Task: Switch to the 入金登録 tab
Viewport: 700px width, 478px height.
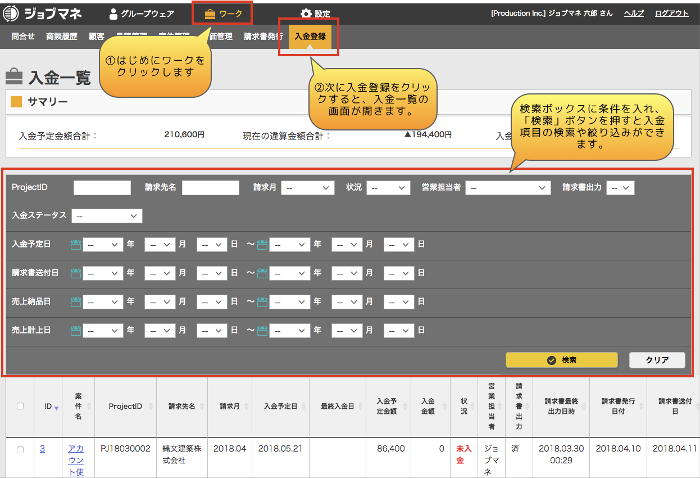Action: [310, 37]
